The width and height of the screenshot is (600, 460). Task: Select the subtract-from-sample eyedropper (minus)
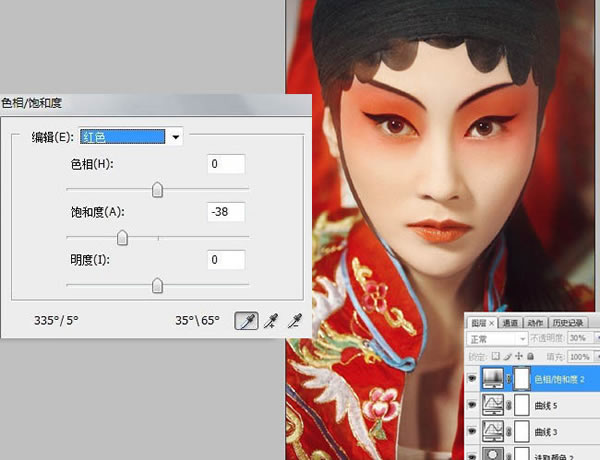point(295,321)
